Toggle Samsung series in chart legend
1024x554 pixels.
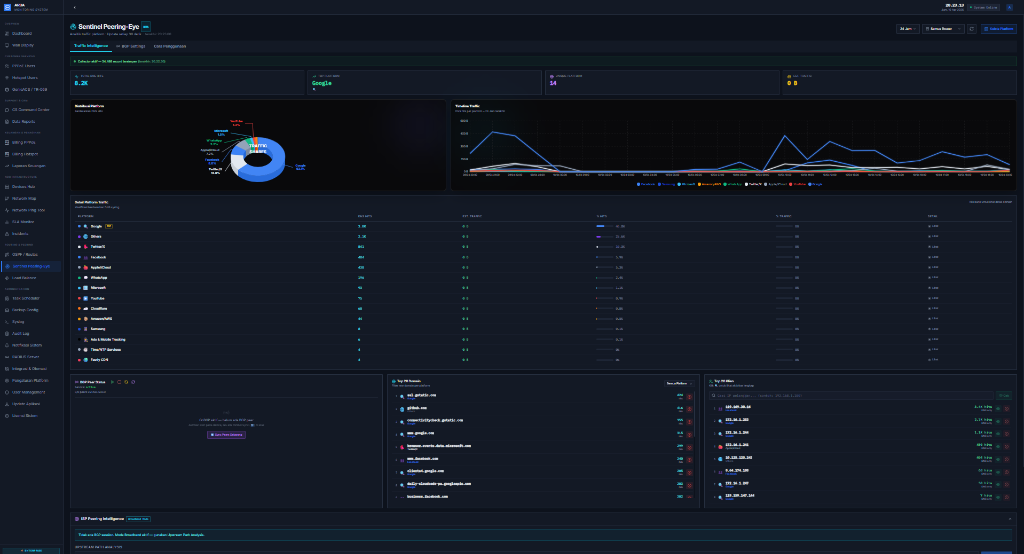point(666,184)
